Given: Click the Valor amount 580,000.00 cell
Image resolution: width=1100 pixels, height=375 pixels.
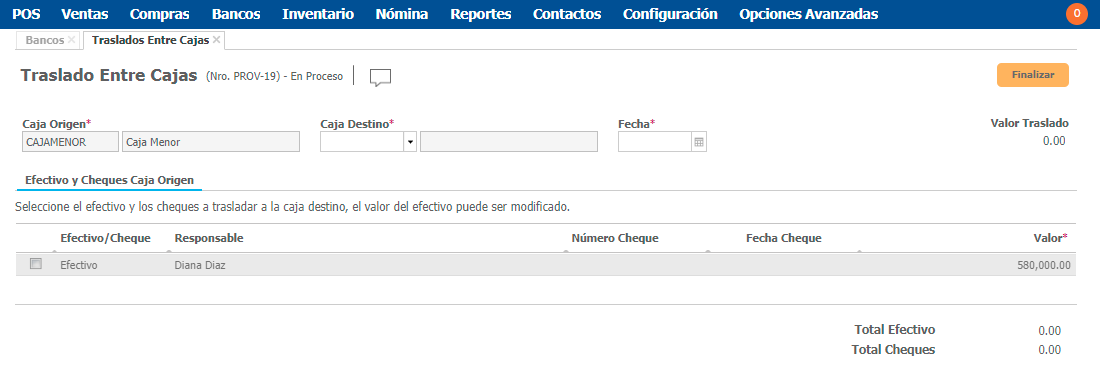Looking at the screenshot, I should click(1043, 265).
